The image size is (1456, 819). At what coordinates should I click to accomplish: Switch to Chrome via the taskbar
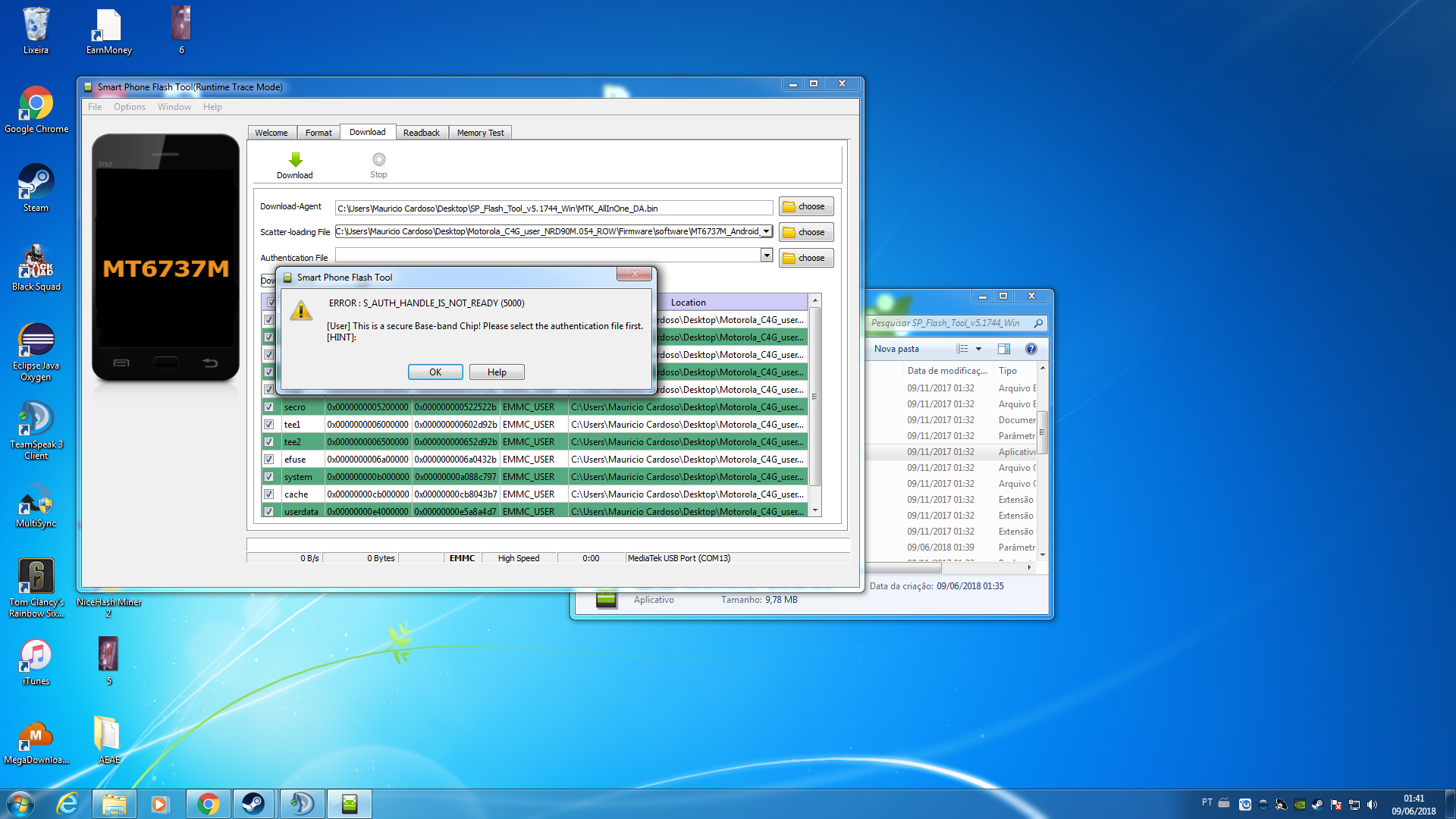209,804
